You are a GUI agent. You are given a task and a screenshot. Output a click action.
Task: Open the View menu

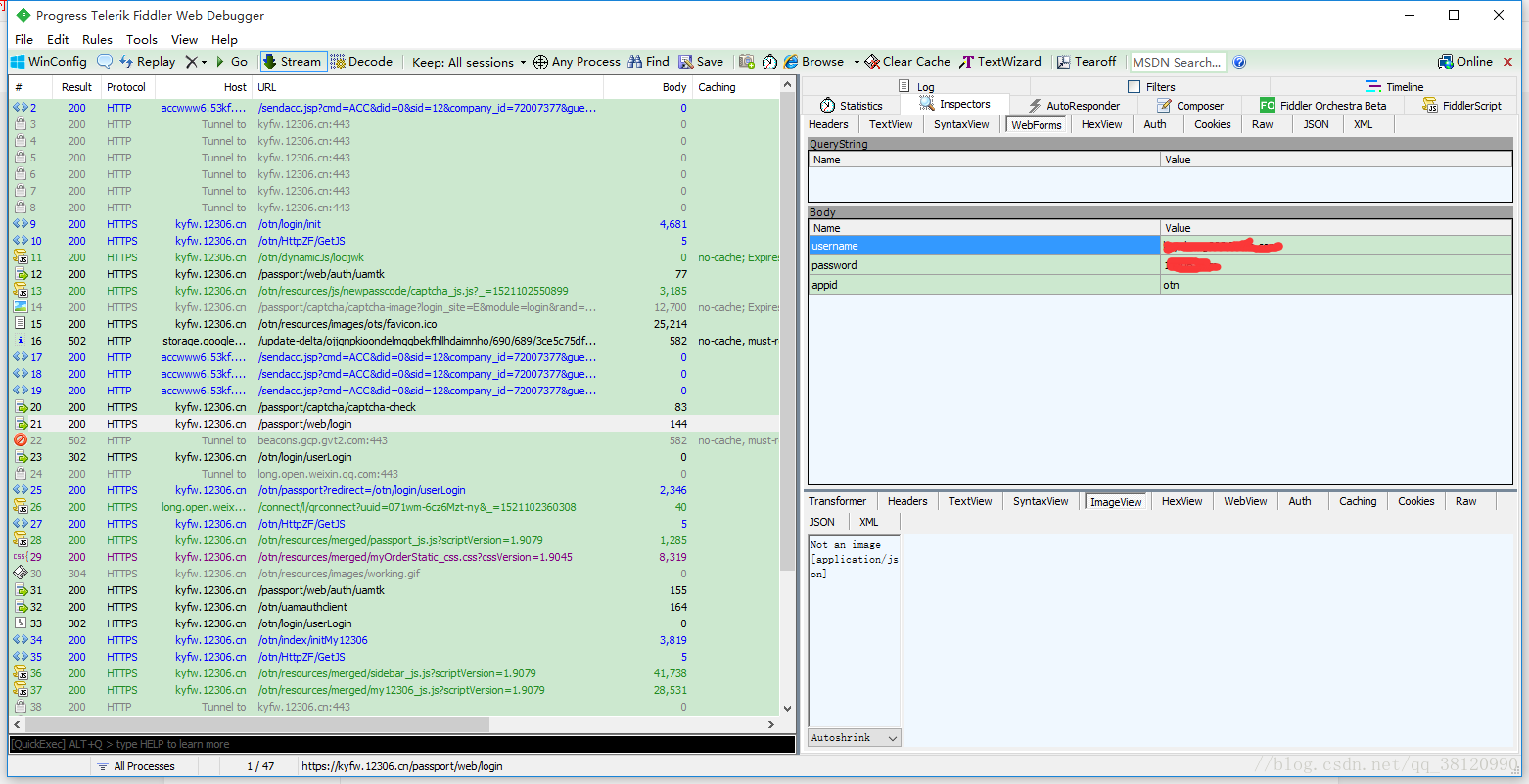tap(184, 39)
